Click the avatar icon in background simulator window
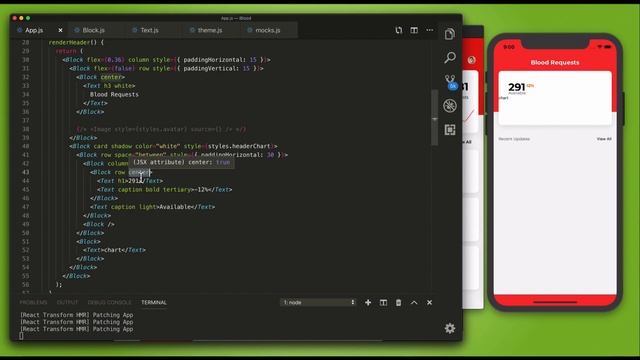Image resolution: width=640 pixels, height=360 pixels. point(471,60)
